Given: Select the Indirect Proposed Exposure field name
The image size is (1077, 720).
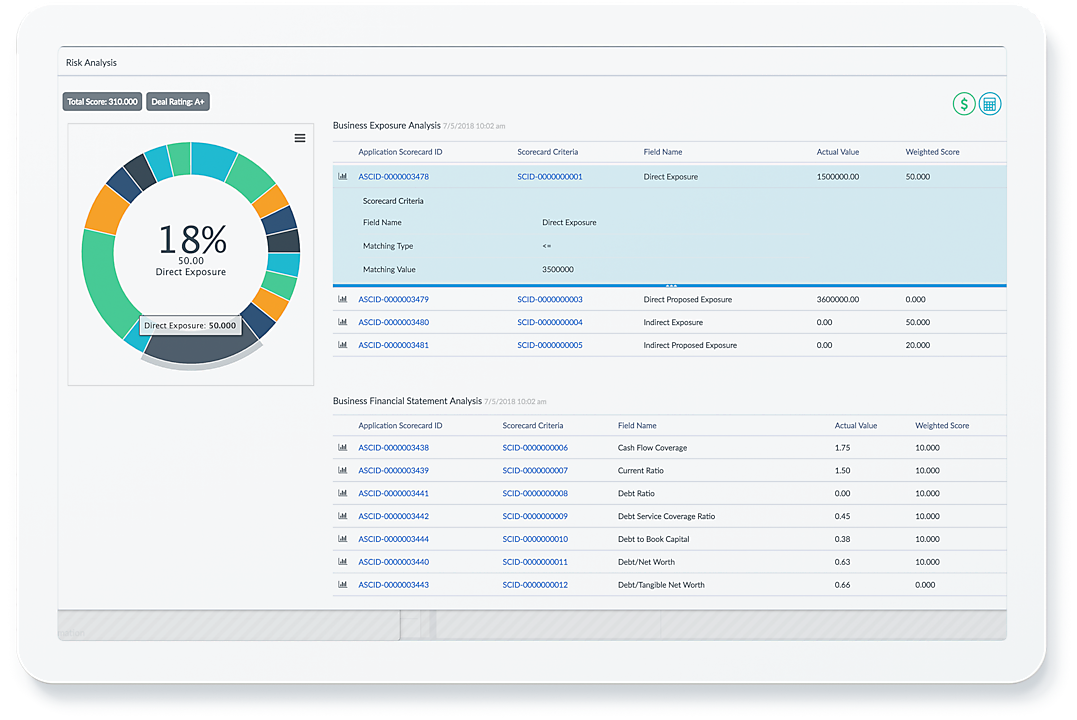Looking at the screenshot, I should click(690, 345).
